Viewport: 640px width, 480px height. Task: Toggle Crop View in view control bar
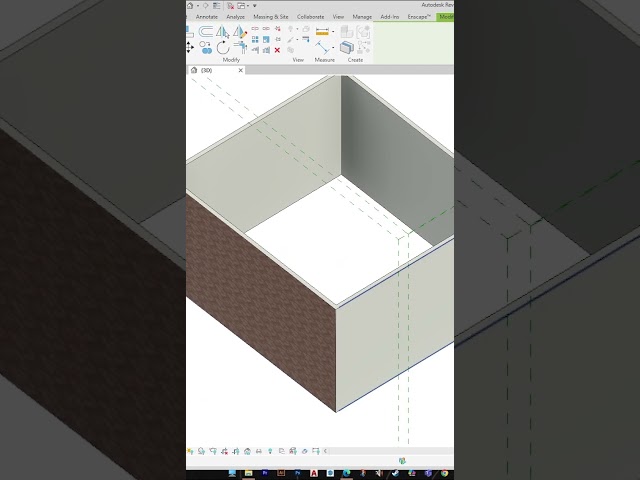coord(224,451)
